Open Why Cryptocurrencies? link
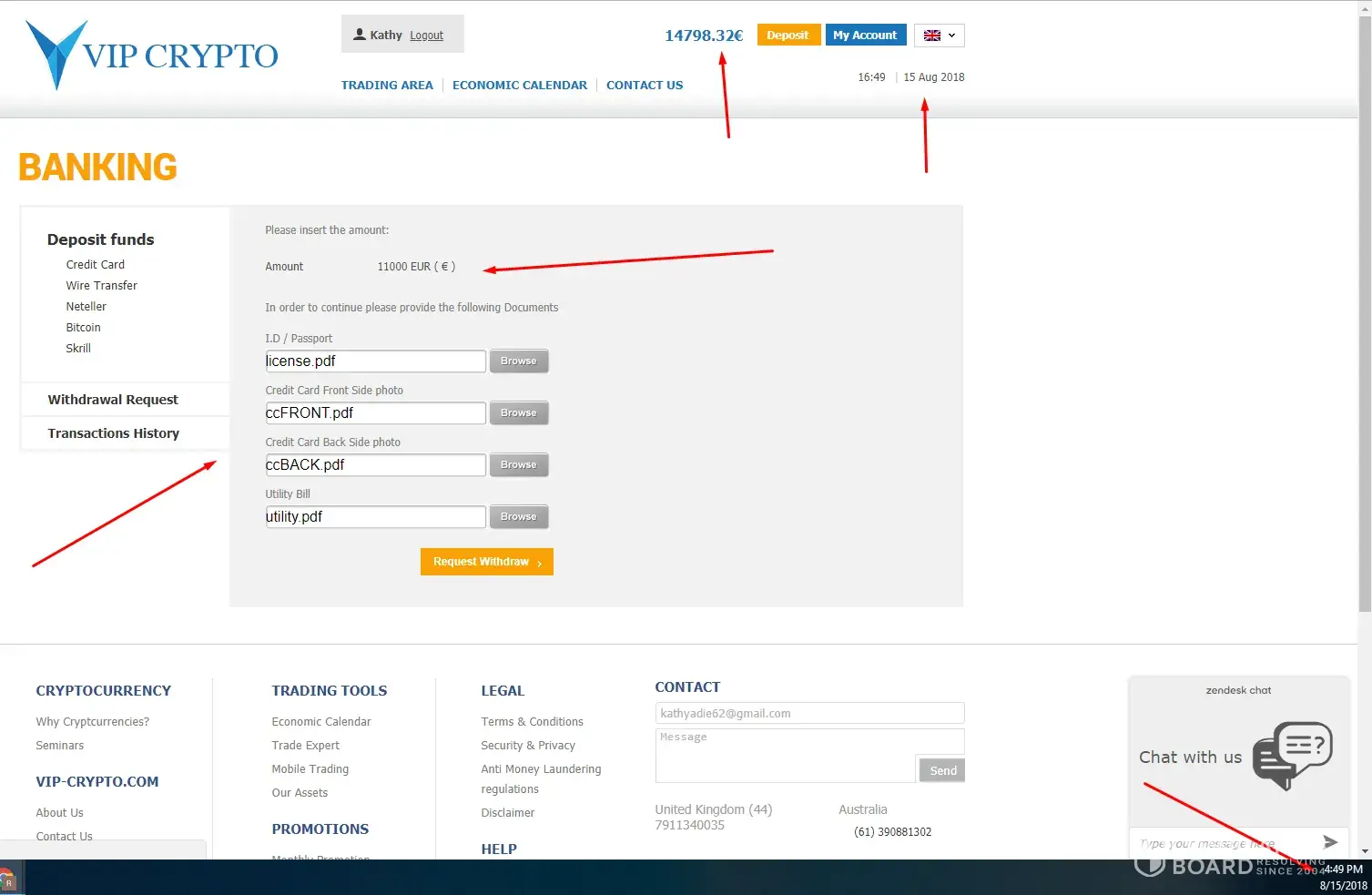Viewport: 1372px width, 895px height. [x=93, y=722]
